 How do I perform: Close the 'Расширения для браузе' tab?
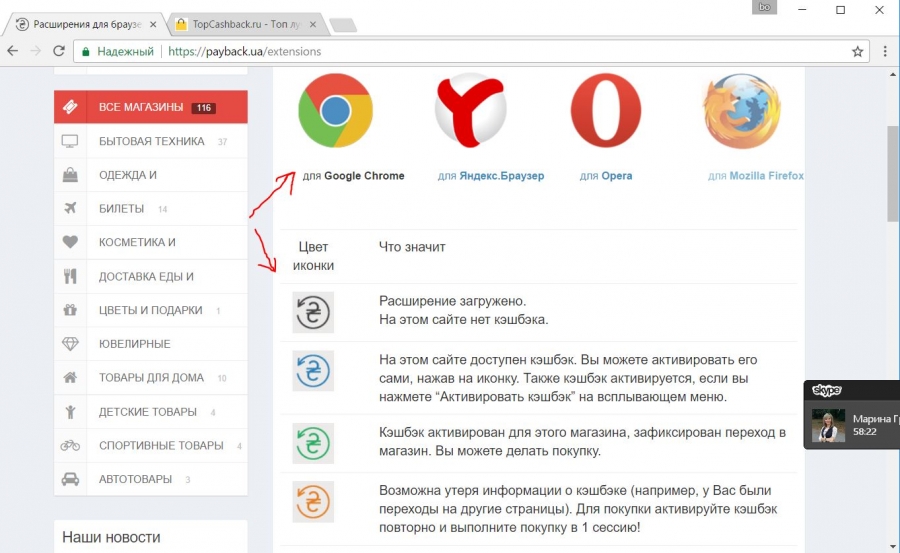[153, 24]
